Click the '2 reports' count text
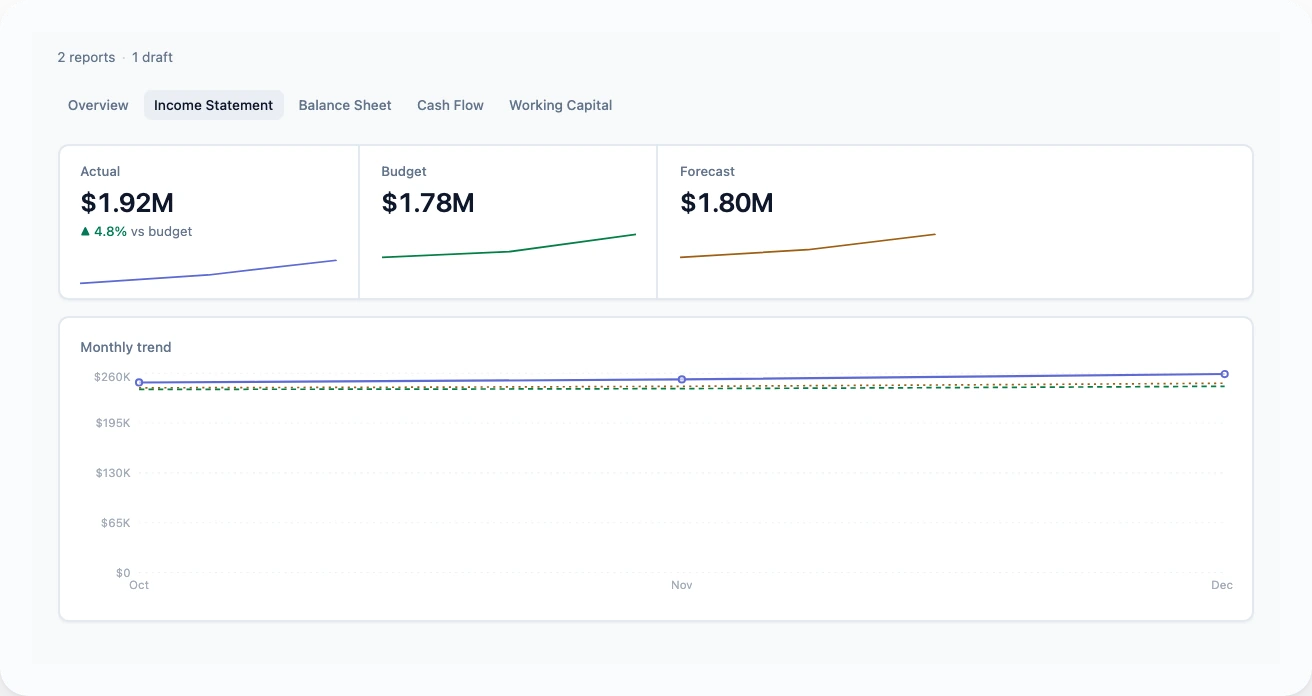This screenshot has width=1312, height=696. pyautogui.click(x=86, y=57)
